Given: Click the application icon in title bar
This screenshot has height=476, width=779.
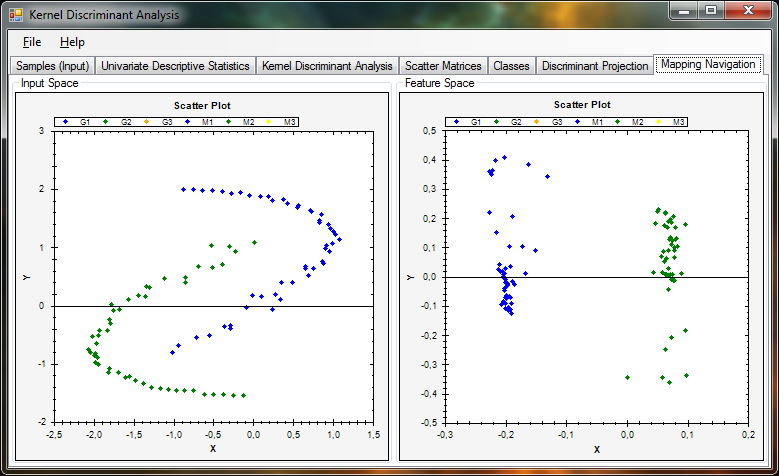Looking at the screenshot, I should coord(16,15).
